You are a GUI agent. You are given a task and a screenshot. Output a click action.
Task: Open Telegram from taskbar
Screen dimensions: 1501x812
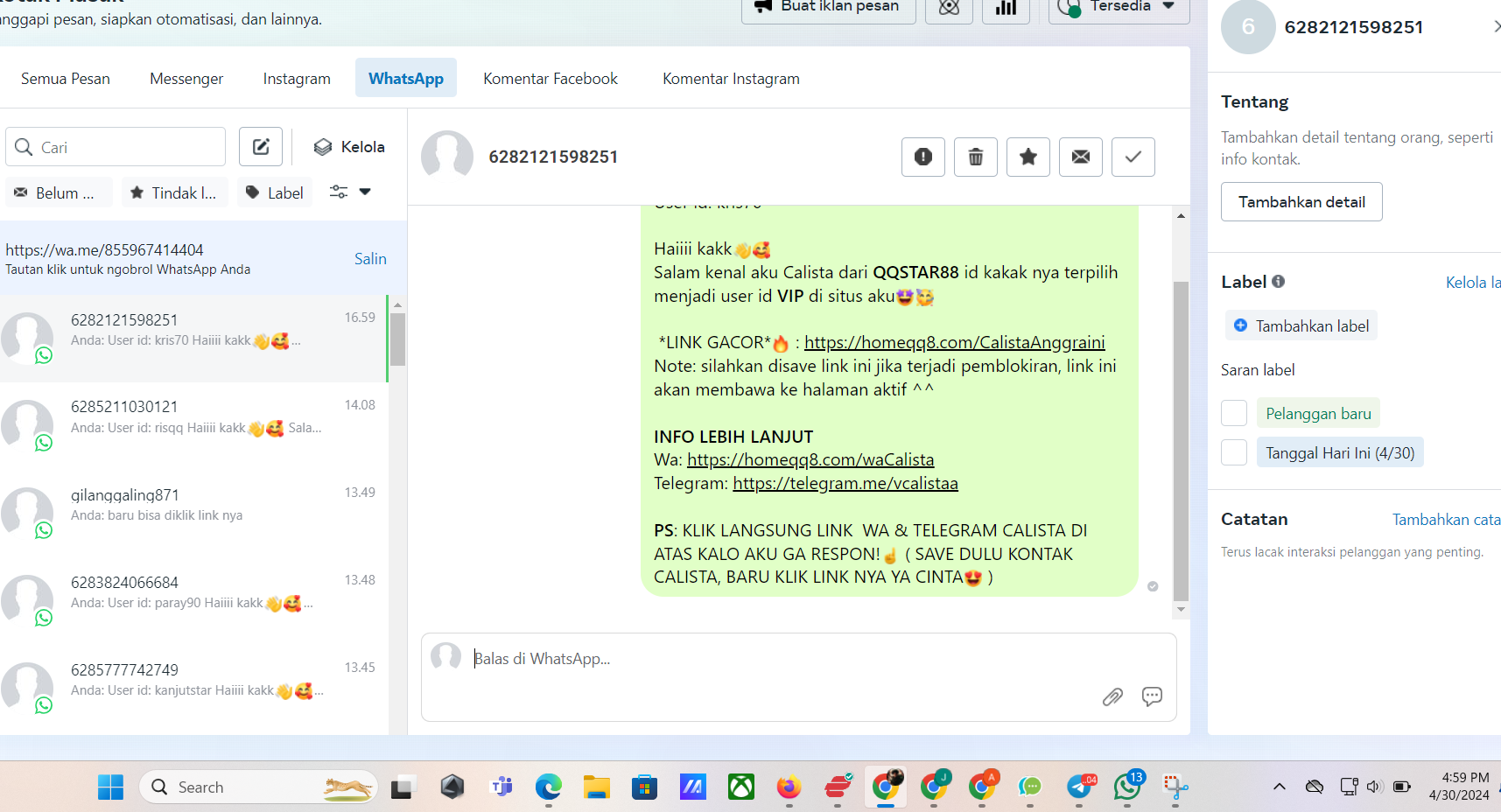tap(1080, 787)
